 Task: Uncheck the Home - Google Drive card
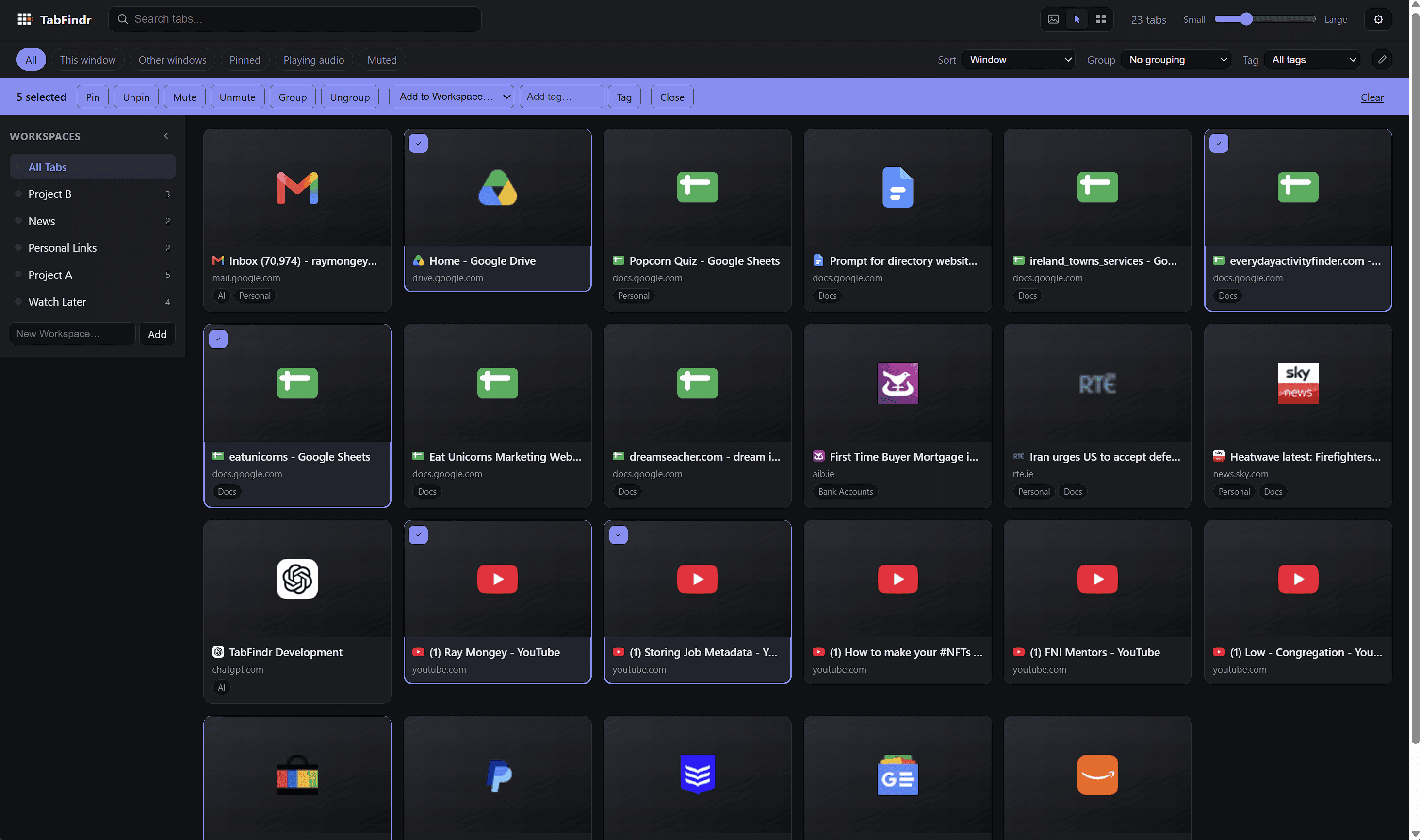(x=418, y=143)
